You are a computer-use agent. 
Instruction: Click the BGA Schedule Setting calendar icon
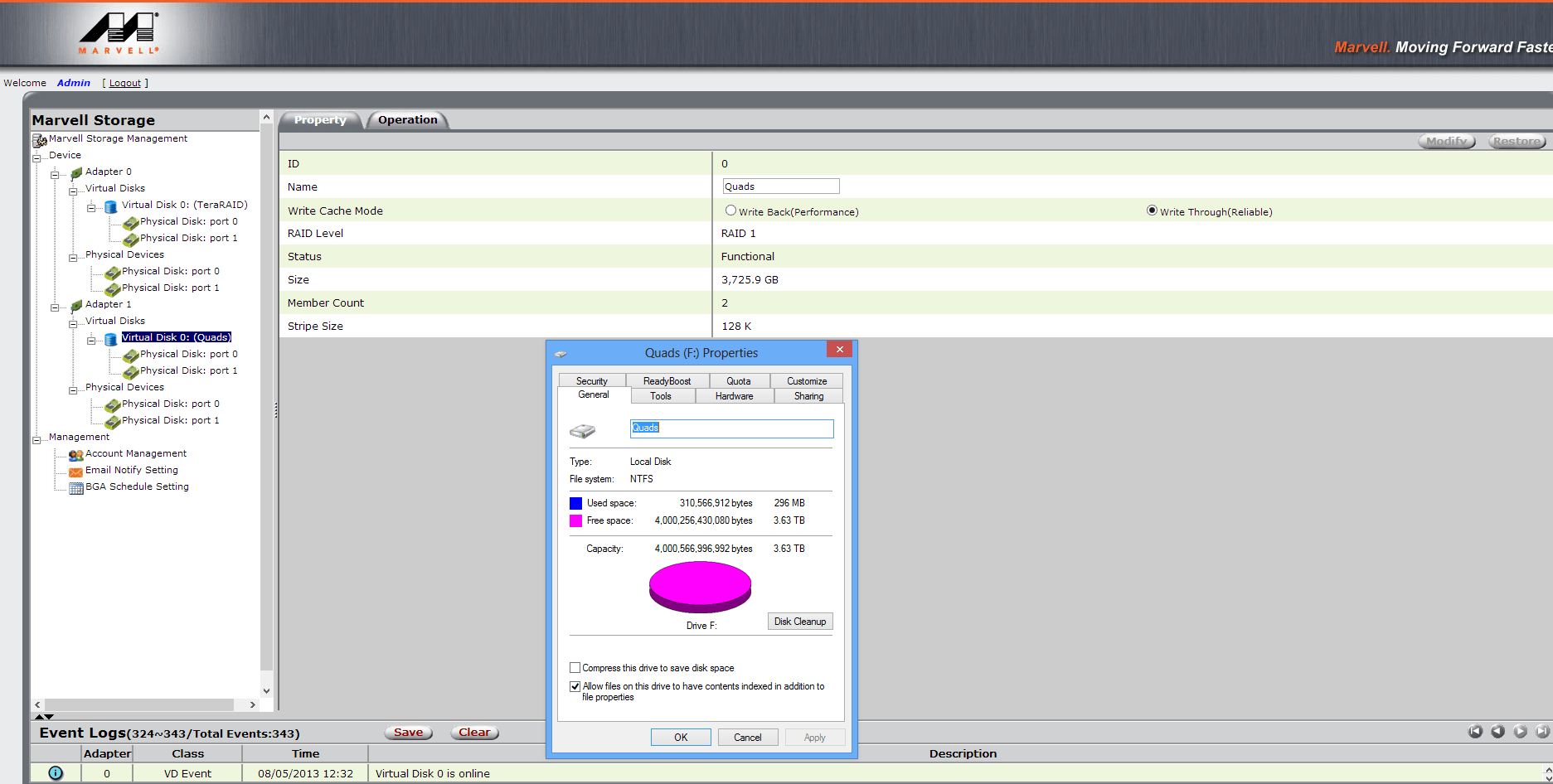tap(76, 488)
